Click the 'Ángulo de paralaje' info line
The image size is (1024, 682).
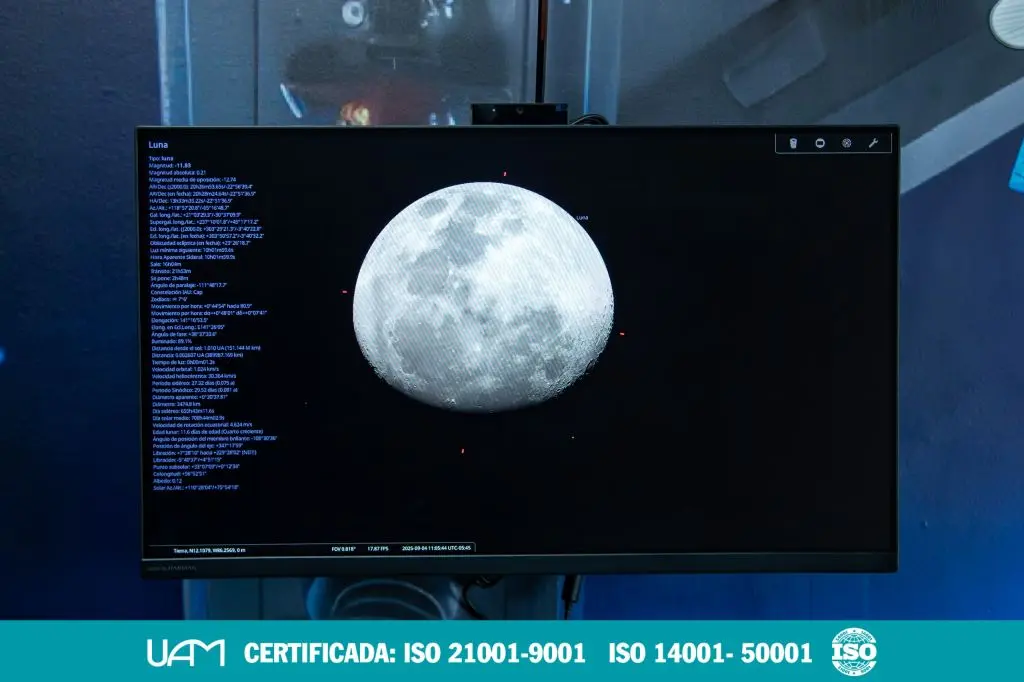click(189, 285)
